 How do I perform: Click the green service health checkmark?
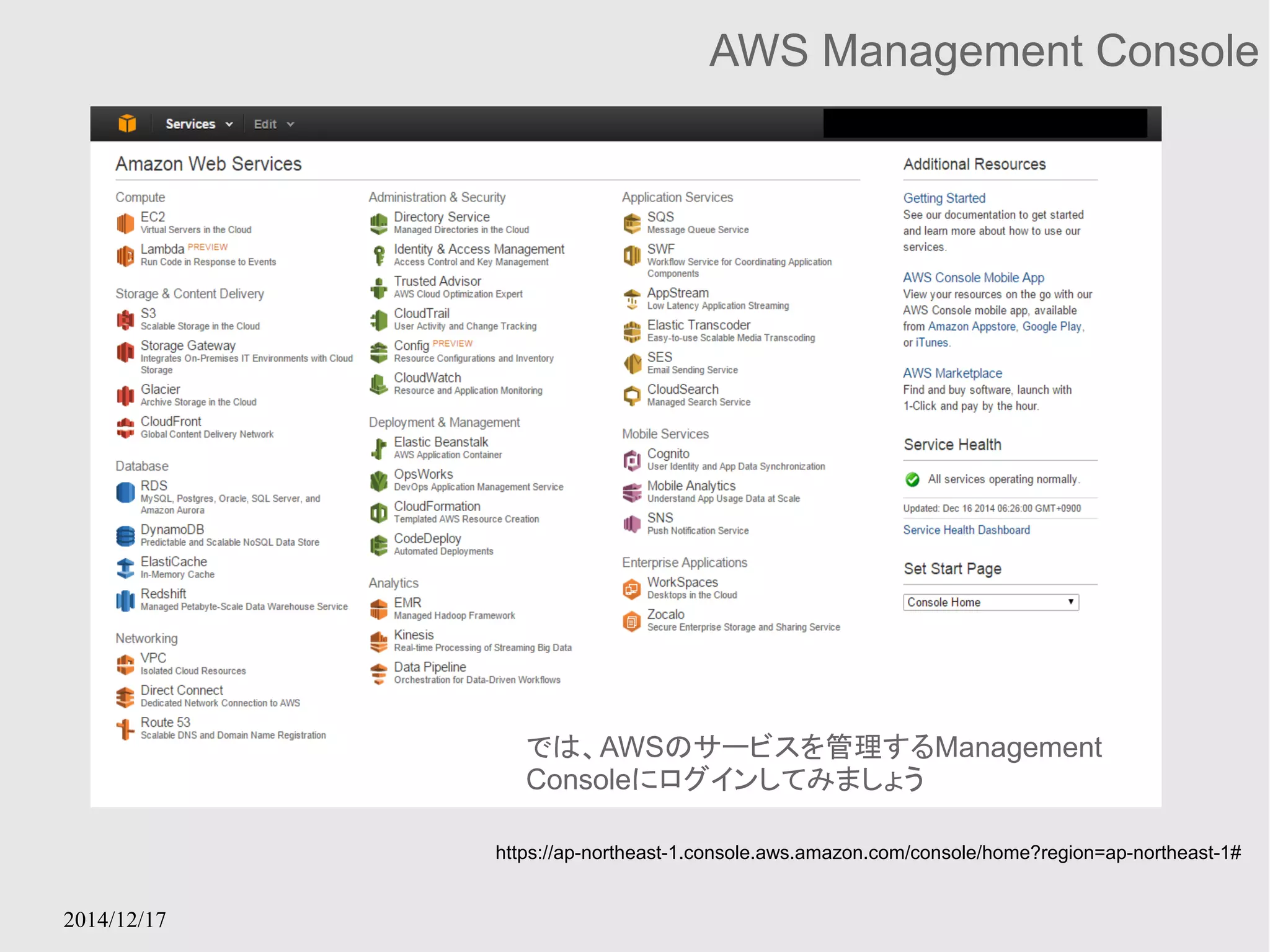pos(912,479)
